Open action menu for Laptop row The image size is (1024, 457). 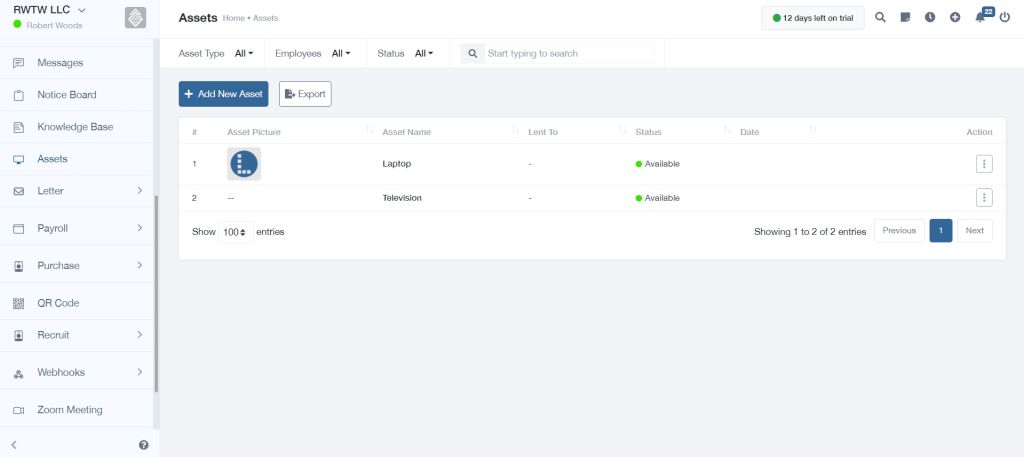point(984,164)
